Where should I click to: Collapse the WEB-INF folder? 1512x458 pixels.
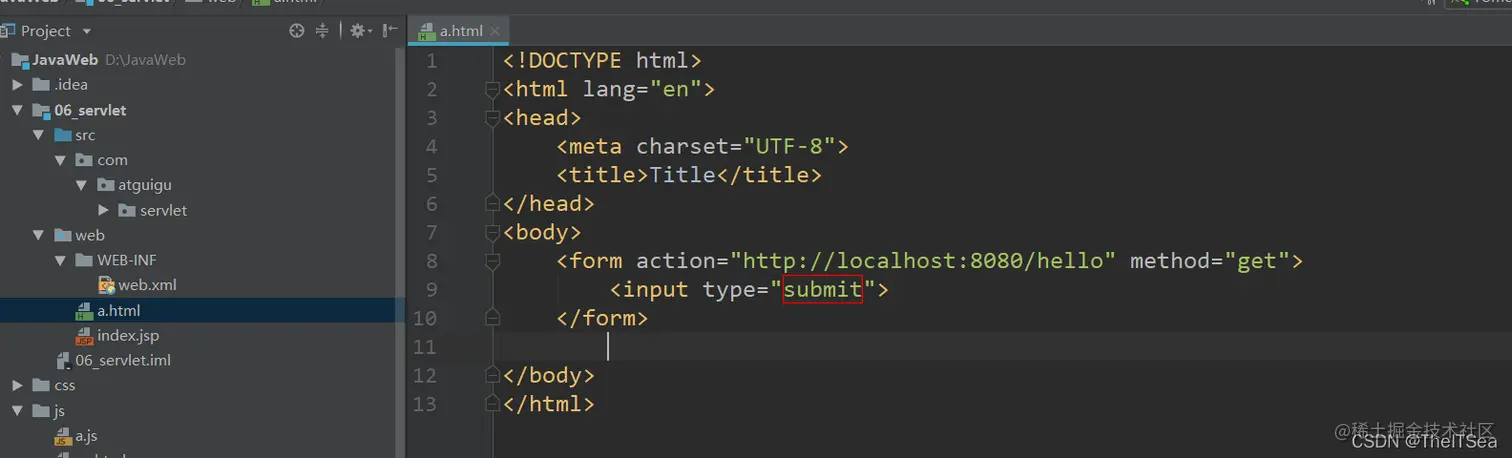point(60,260)
